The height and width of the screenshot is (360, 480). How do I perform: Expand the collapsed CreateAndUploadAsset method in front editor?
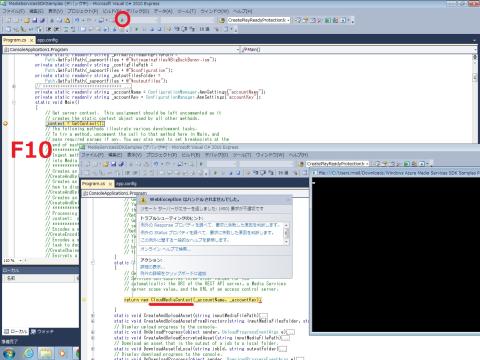tap(93, 315)
